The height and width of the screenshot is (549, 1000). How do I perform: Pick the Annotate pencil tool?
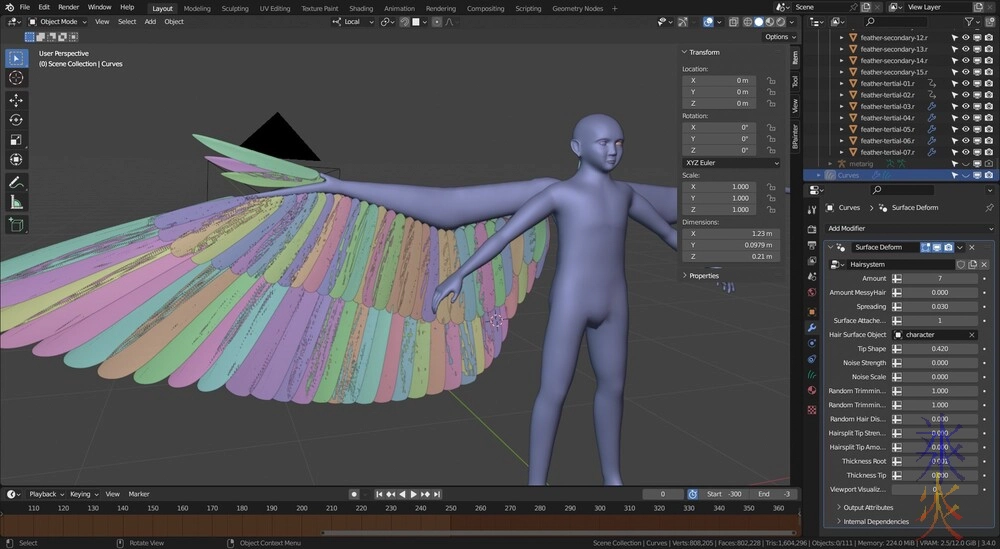(x=17, y=183)
